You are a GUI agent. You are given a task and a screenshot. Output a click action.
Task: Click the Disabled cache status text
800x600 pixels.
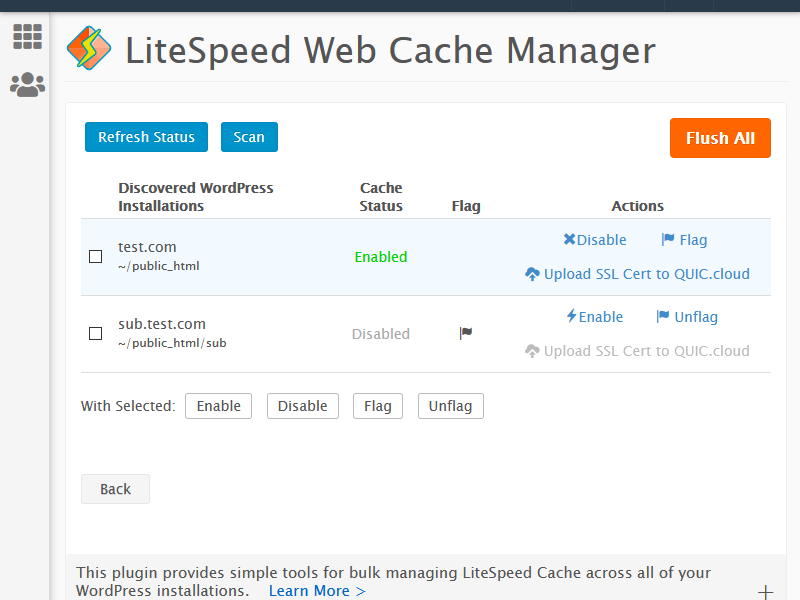tap(381, 334)
